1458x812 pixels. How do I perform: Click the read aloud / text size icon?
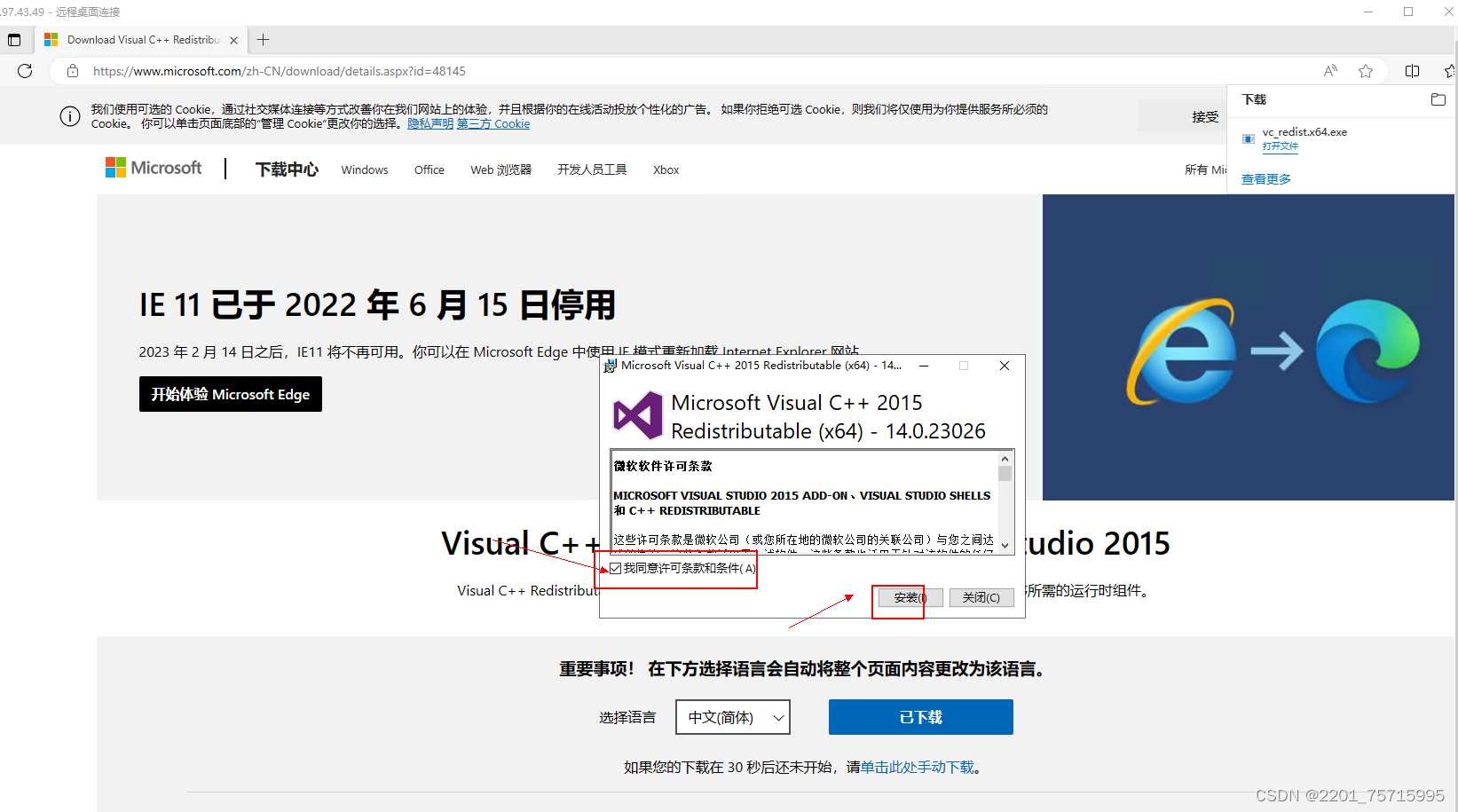point(1330,71)
